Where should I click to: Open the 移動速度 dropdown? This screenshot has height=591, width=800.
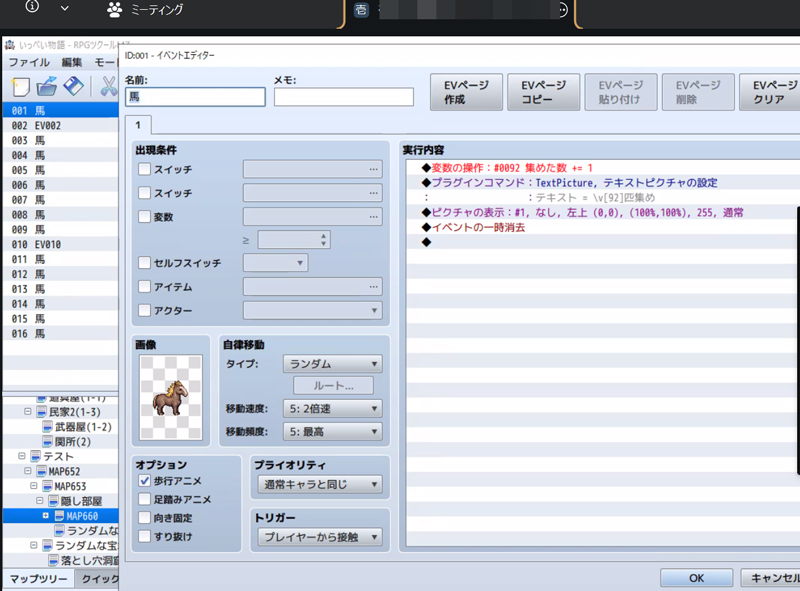click(x=333, y=408)
